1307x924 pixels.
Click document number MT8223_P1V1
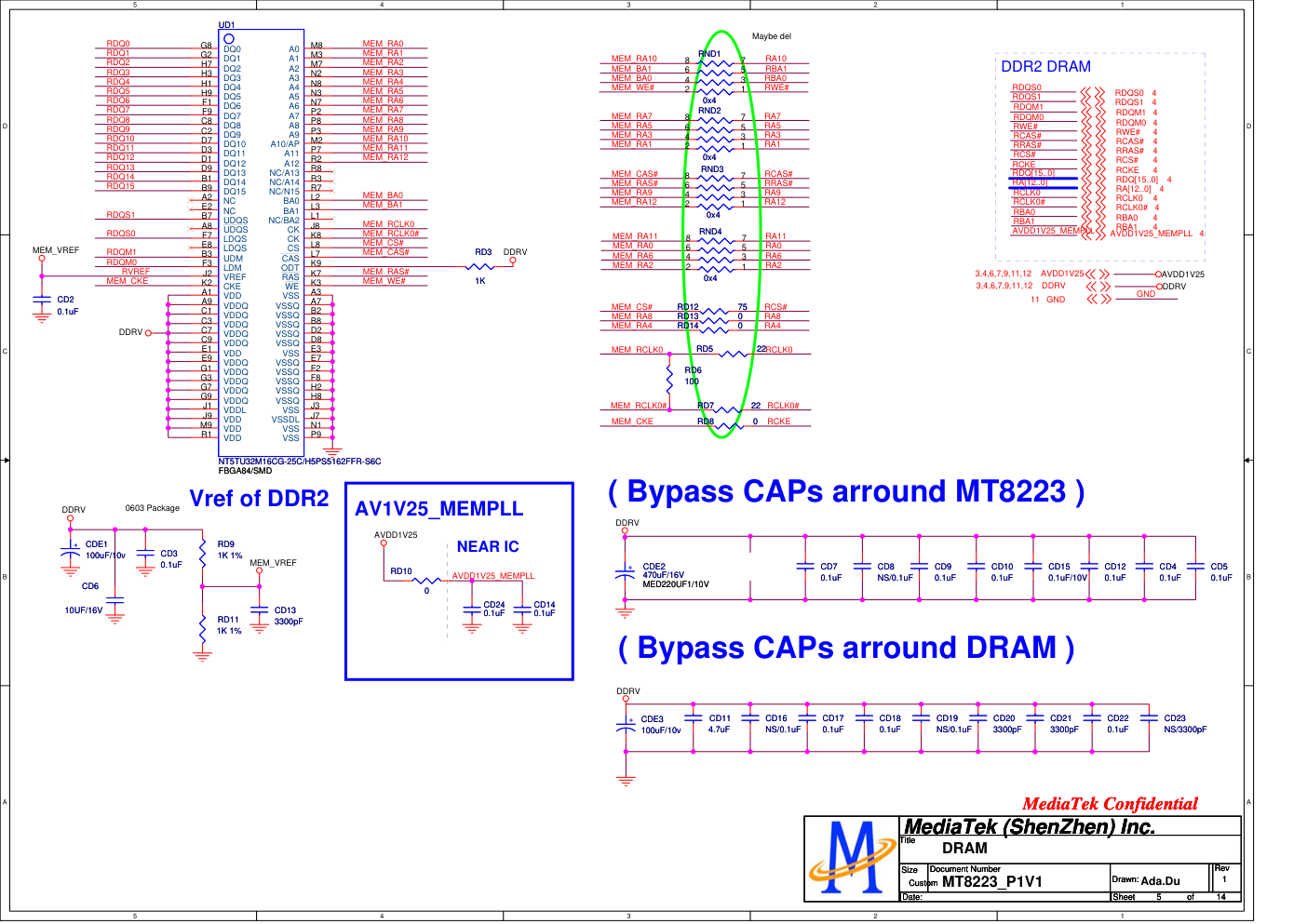(x=991, y=881)
